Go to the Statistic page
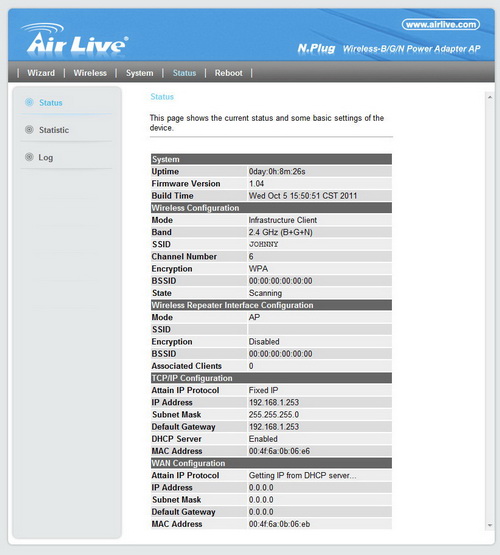Image resolution: width=500 pixels, height=555 pixels. pos(54,130)
